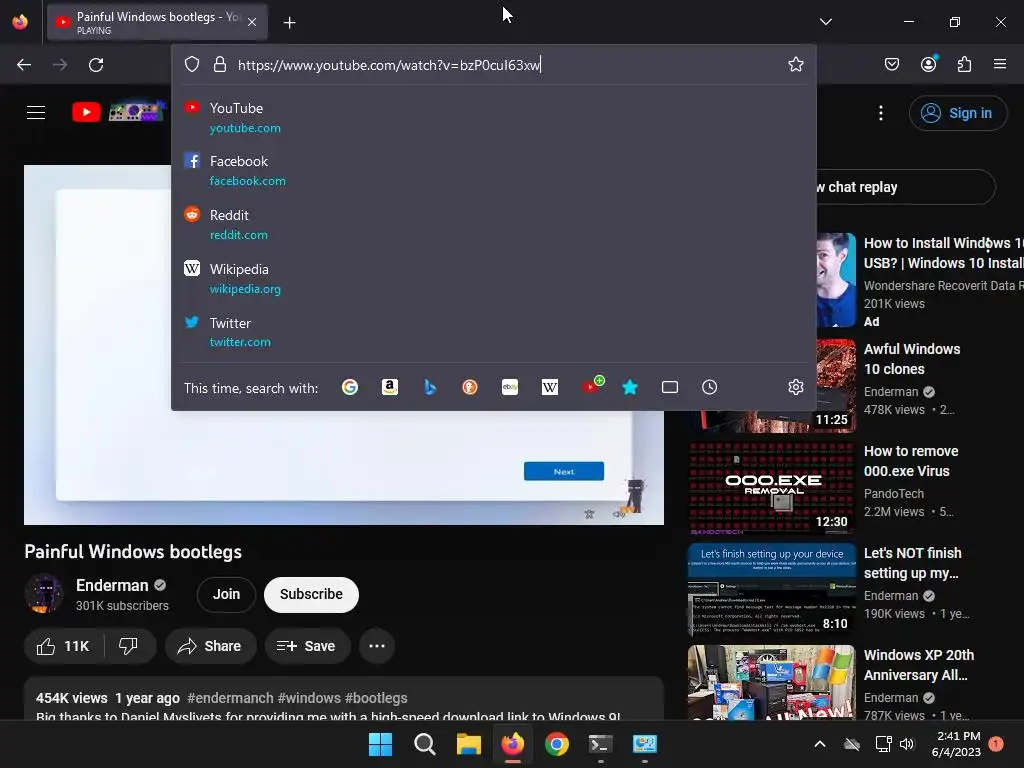Click the #endermanch hashtag
The height and width of the screenshot is (768, 1024).
click(229, 698)
